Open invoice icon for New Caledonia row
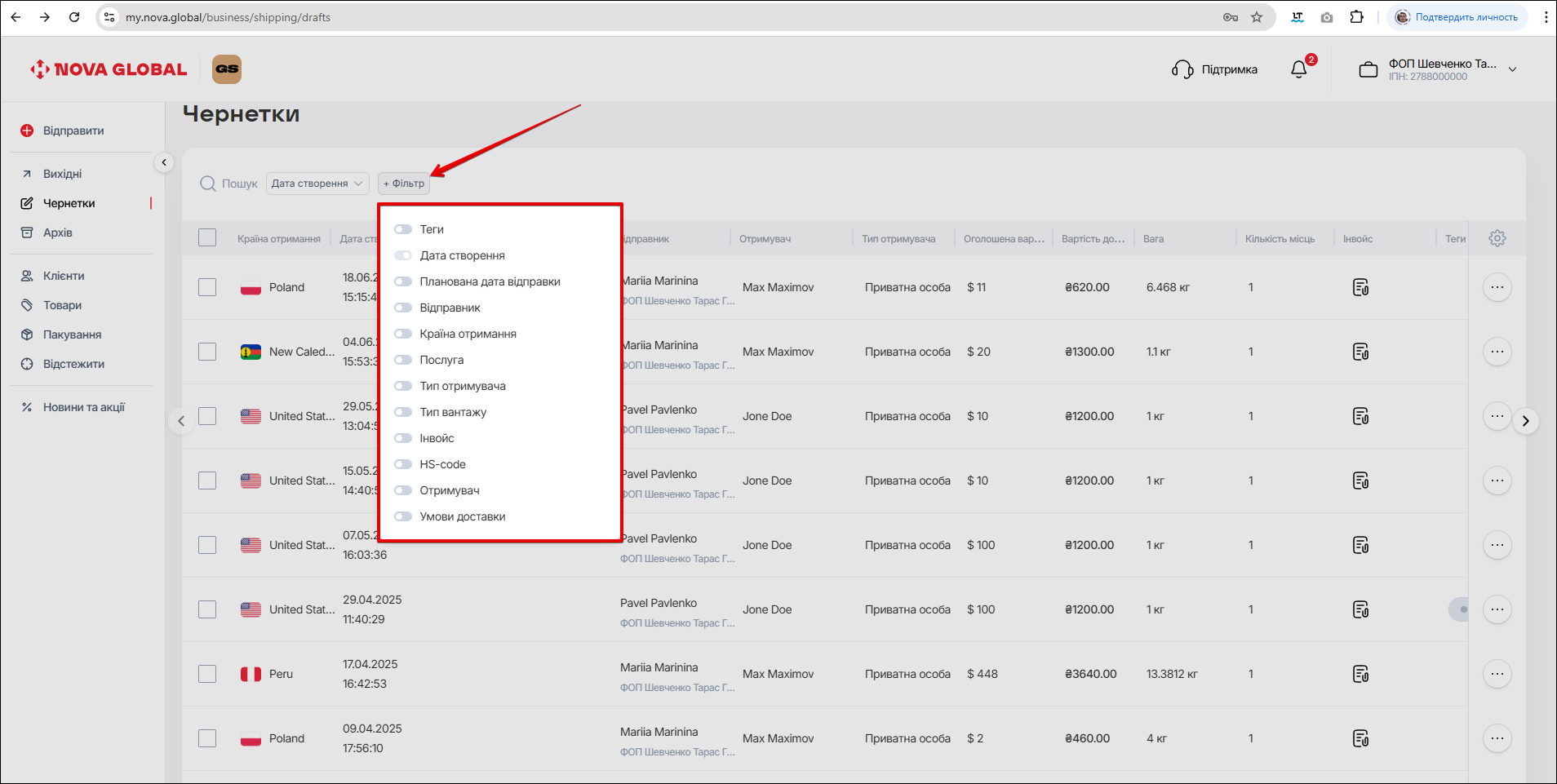The width and height of the screenshot is (1557, 784). coord(1360,352)
